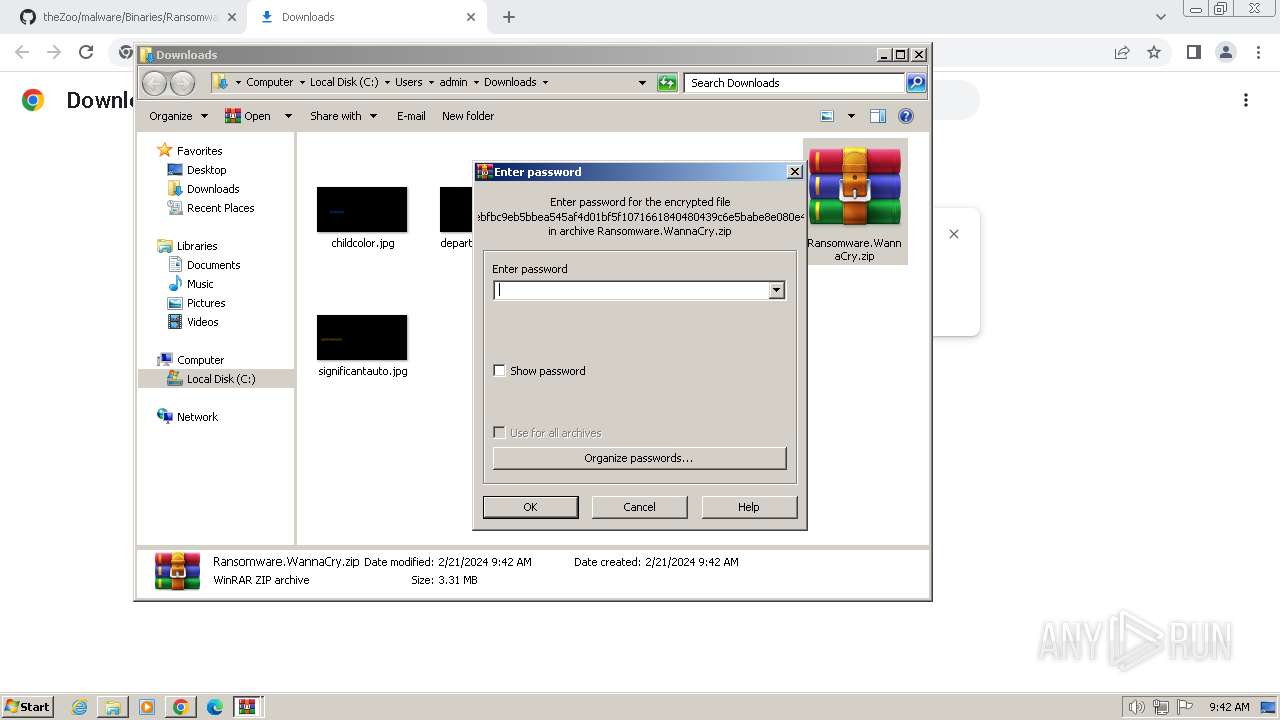1280x720 pixels.
Task: Bookmark this page with the star icon
Action: [x=1154, y=52]
